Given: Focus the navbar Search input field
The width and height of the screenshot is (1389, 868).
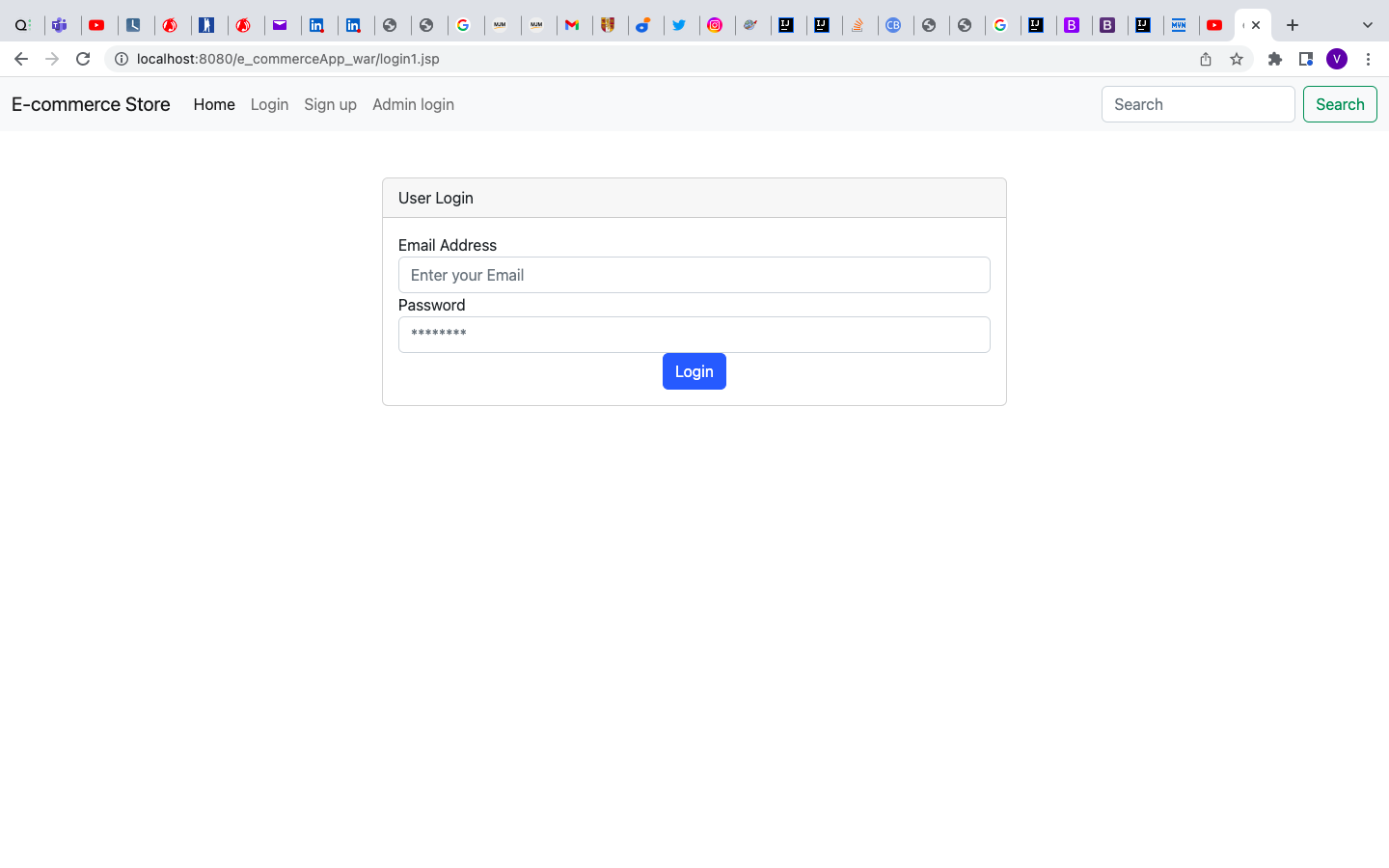Looking at the screenshot, I should point(1198,104).
